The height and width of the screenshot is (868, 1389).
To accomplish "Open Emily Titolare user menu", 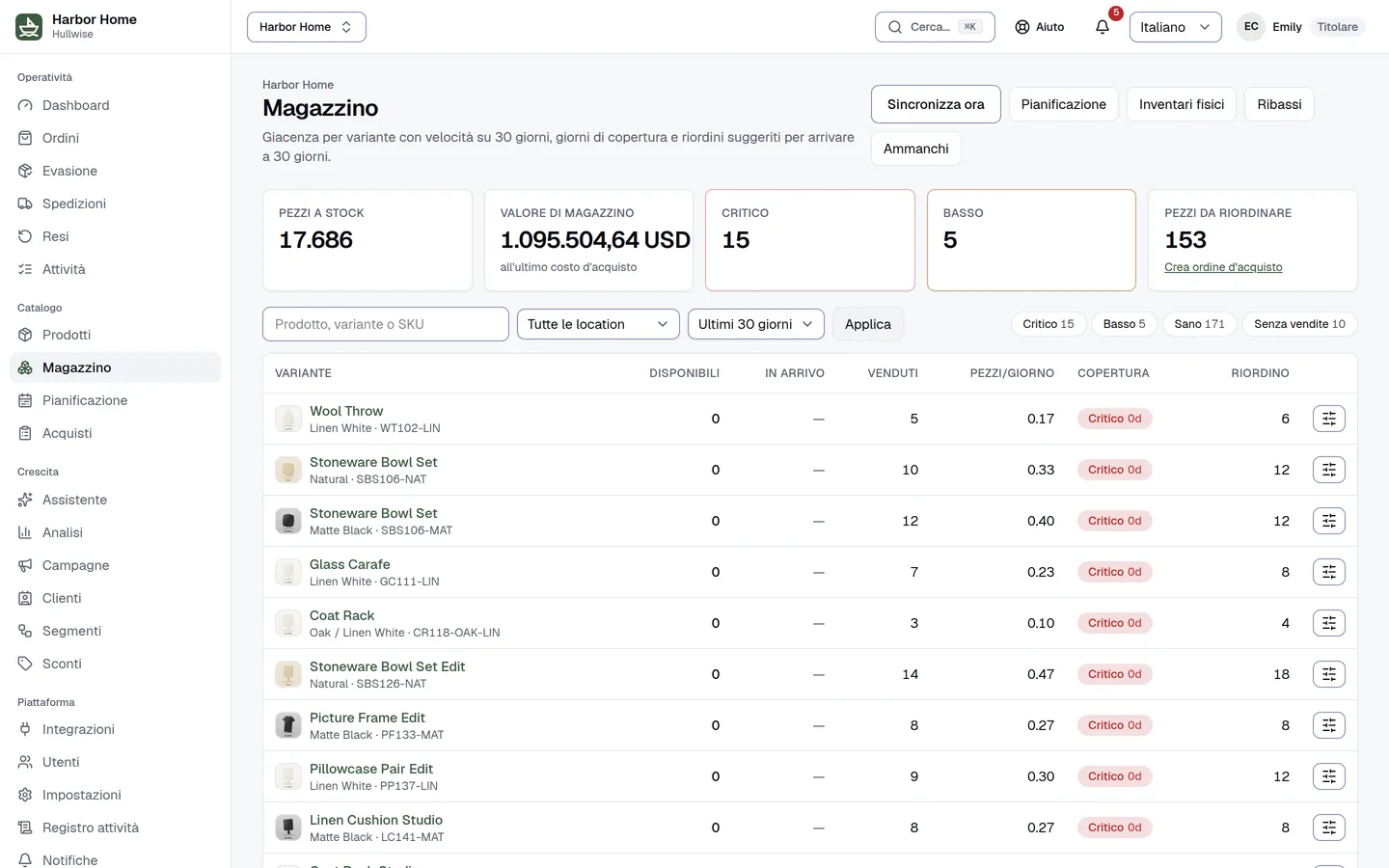I will pos(1301,27).
